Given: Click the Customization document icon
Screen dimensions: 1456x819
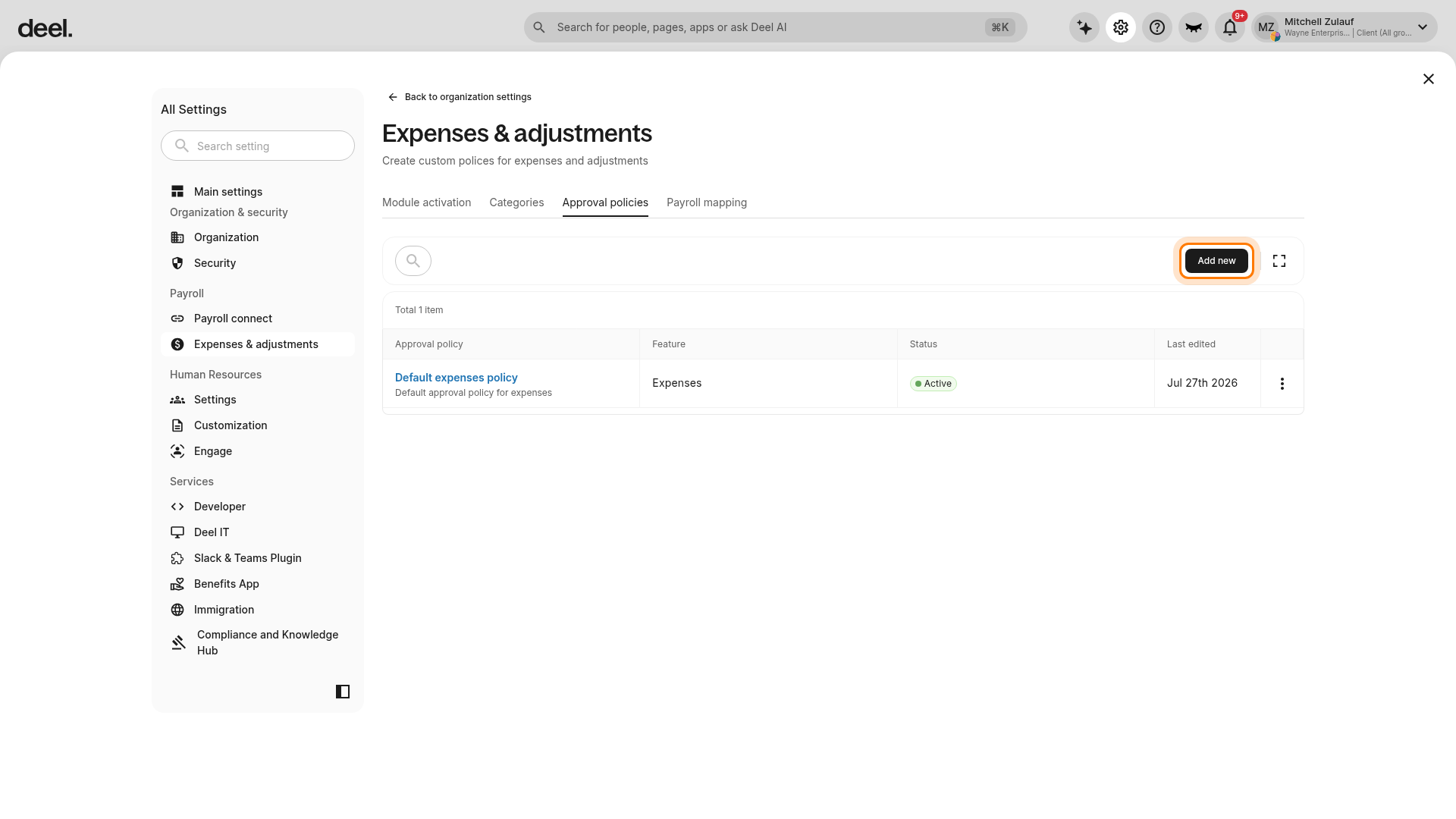Looking at the screenshot, I should coord(177,425).
